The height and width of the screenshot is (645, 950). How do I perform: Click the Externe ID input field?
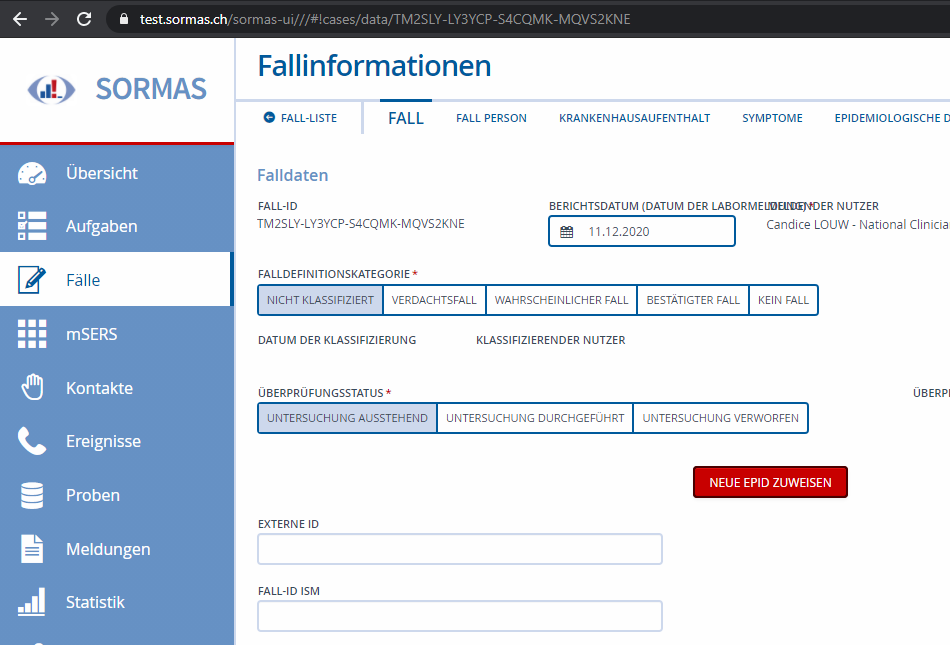(x=460, y=549)
